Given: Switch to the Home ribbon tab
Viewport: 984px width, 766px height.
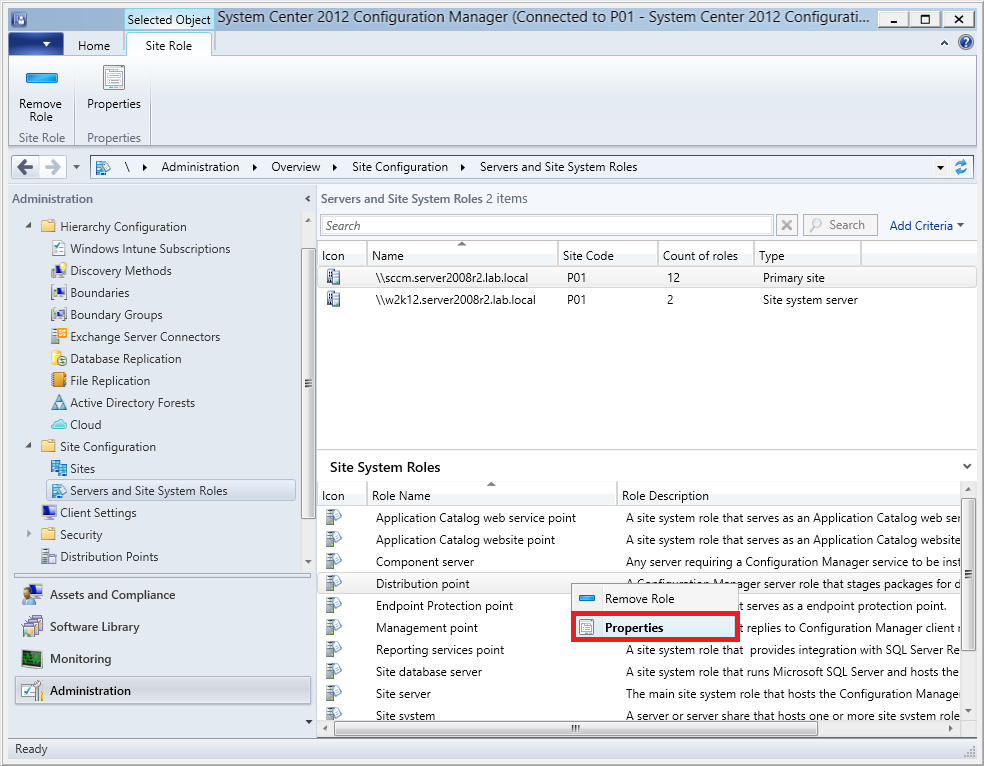Looking at the screenshot, I should click(x=94, y=46).
